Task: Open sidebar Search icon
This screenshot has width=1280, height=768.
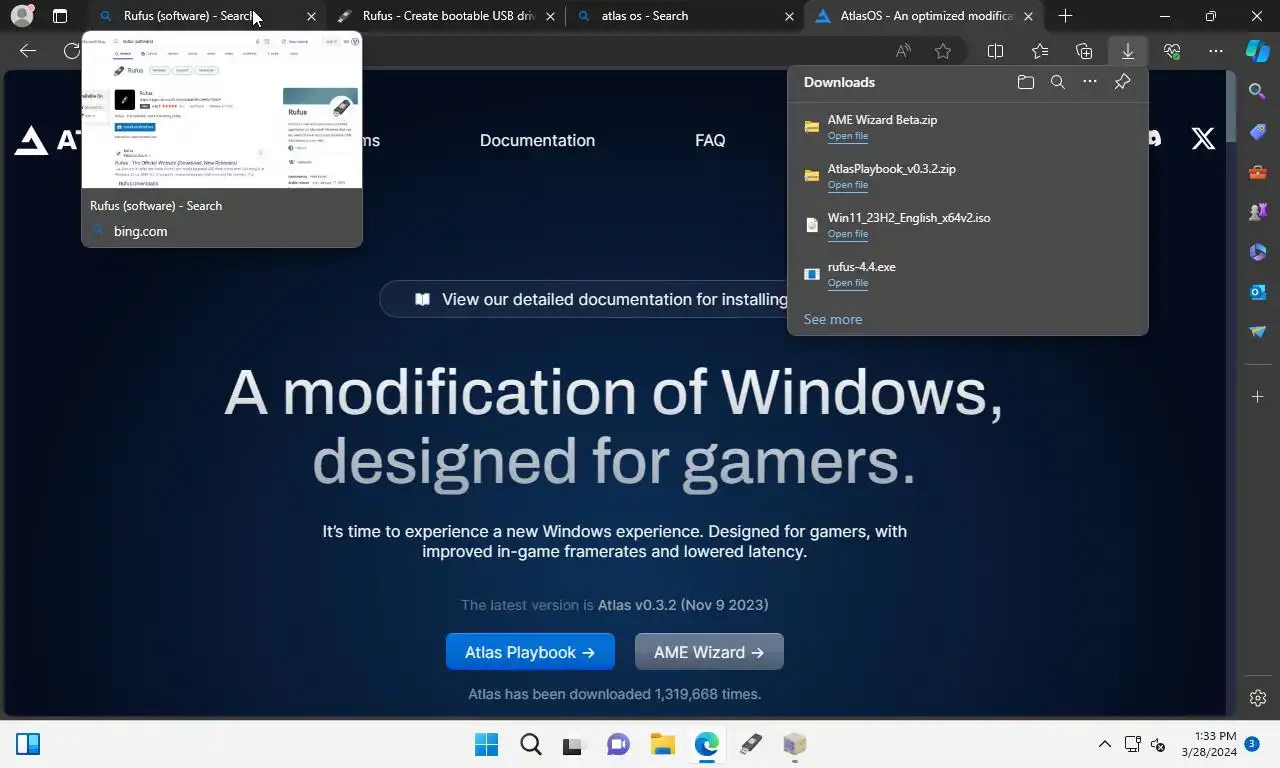Action: point(1258,91)
